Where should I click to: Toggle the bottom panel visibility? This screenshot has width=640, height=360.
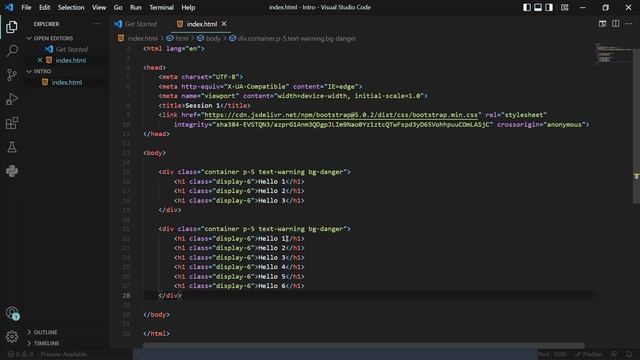point(538,7)
